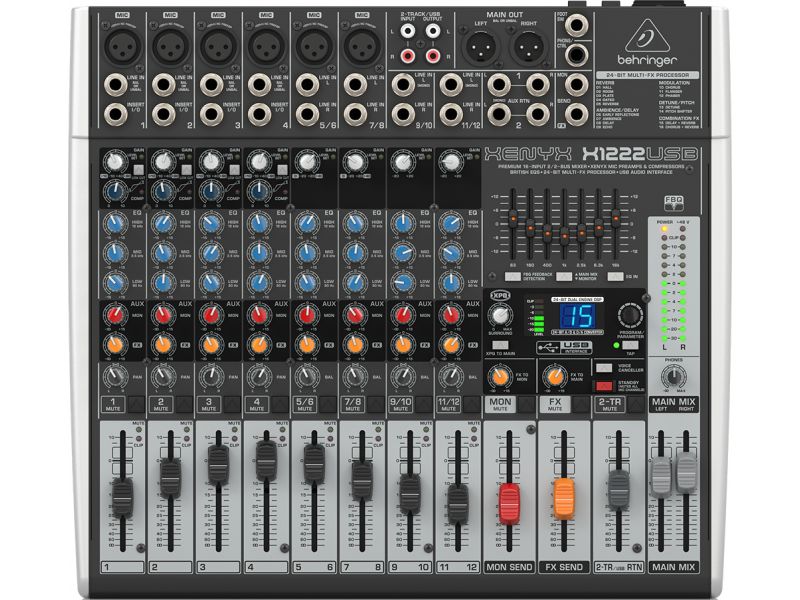Enable the EQ IN button
The image size is (800, 600).
615,277
